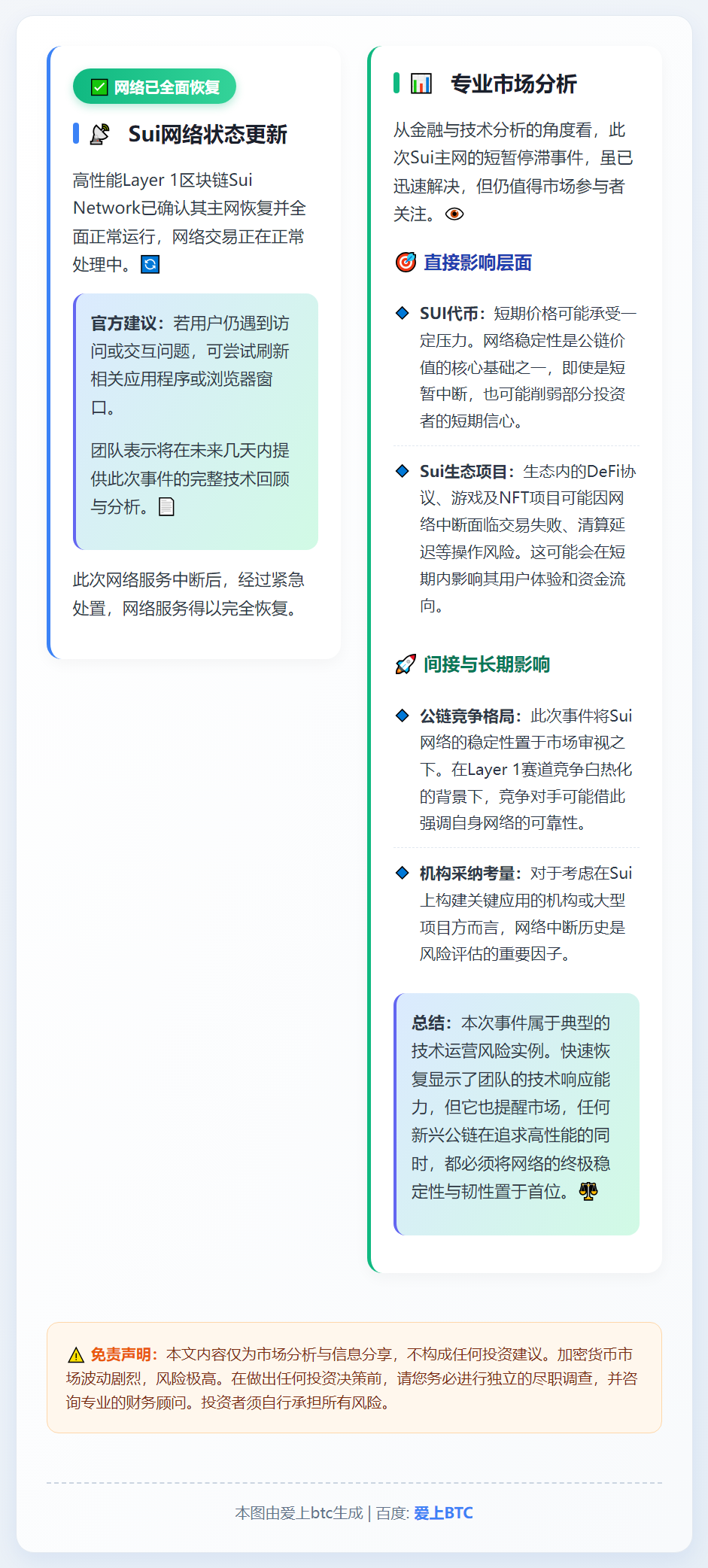Click the blue diamond bullet beside 机构采纳考量

tap(403, 873)
